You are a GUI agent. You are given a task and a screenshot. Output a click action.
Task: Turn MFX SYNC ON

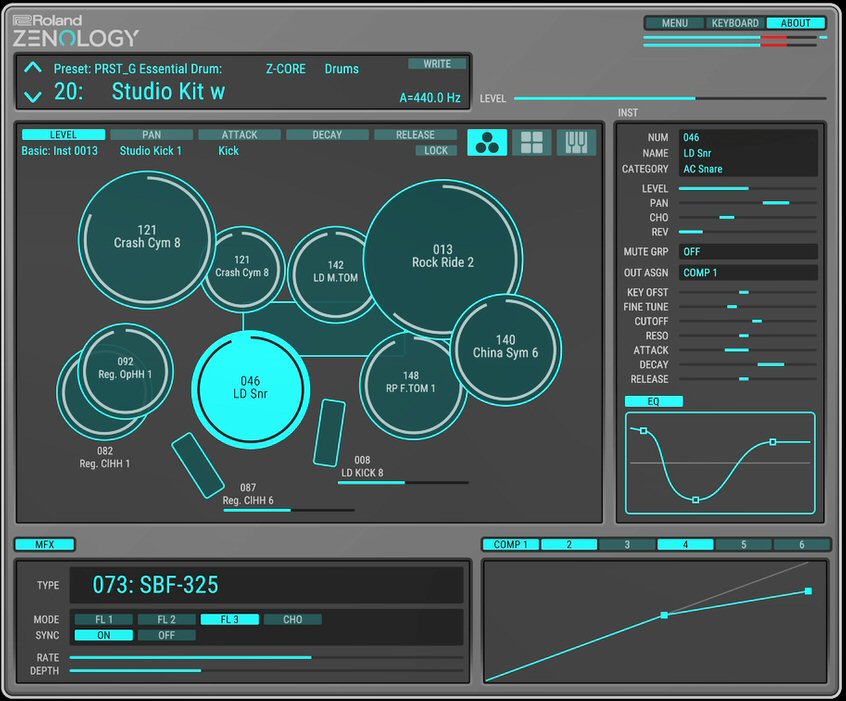(104, 635)
